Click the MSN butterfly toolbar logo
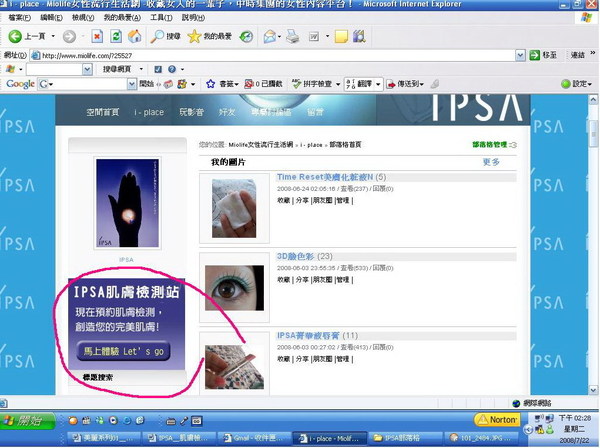Viewport: 600px width, 448px height. click(10, 69)
